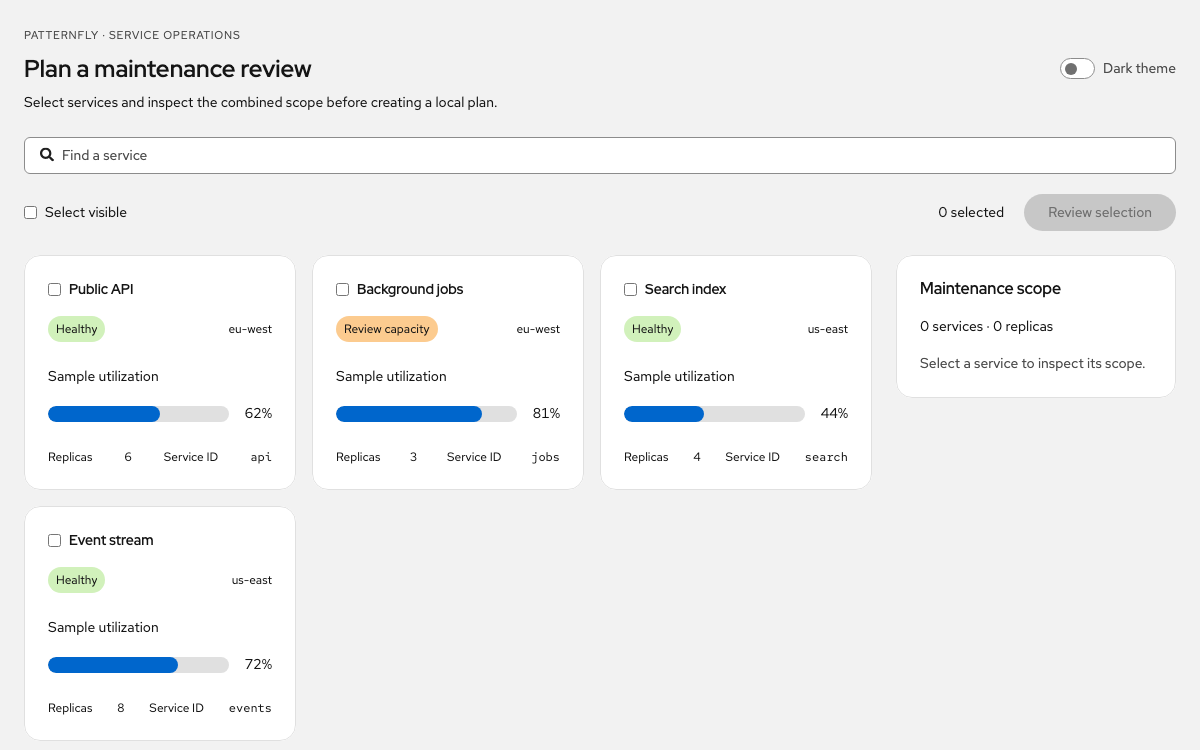The image size is (1200, 750).
Task: Click the Healthy badge on Public API
Action: point(76,329)
